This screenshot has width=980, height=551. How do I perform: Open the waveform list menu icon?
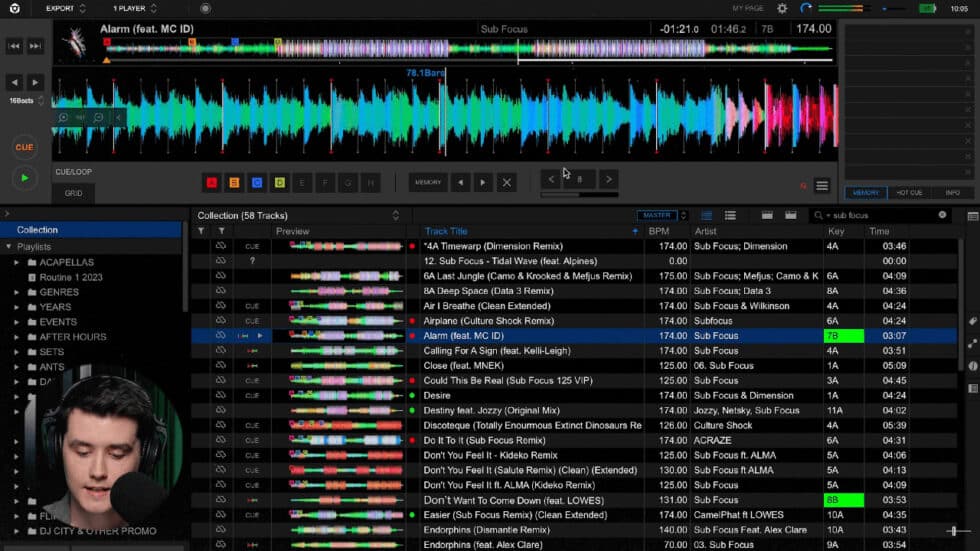click(822, 185)
